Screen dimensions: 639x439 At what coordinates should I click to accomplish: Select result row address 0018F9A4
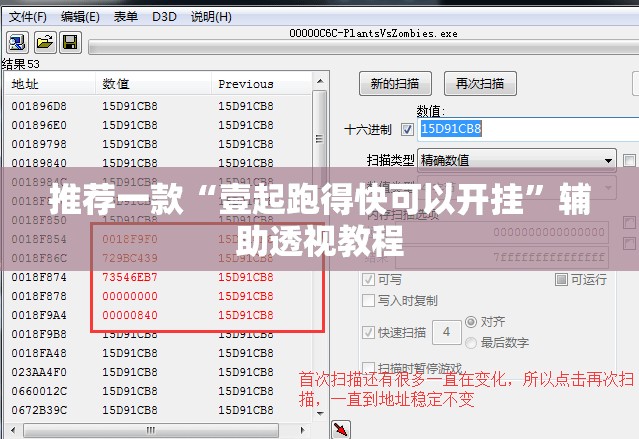point(158,315)
